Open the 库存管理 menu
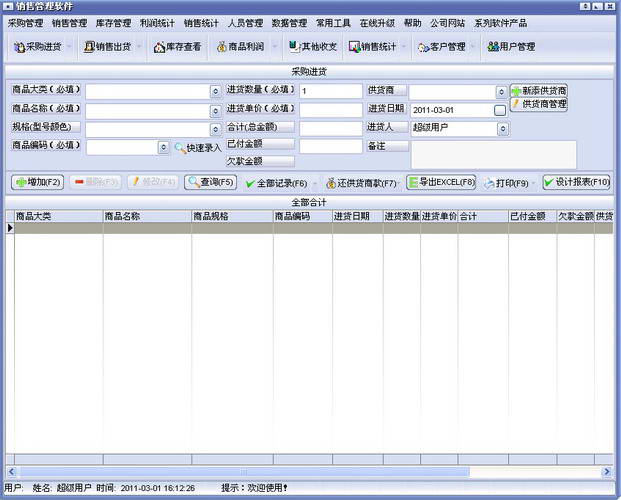This screenshot has height=500, width=621. (x=113, y=23)
